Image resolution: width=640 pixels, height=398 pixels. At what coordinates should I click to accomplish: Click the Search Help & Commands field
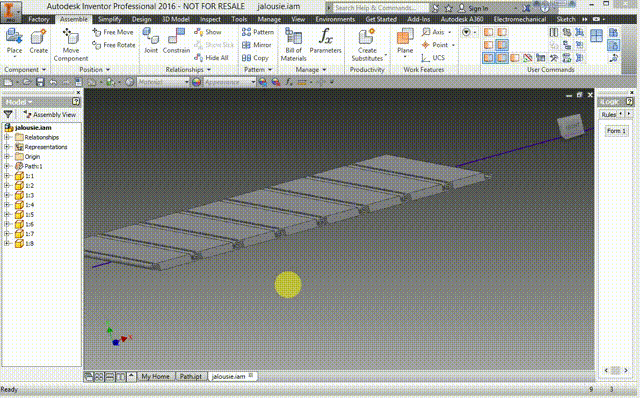click(380, 8)
